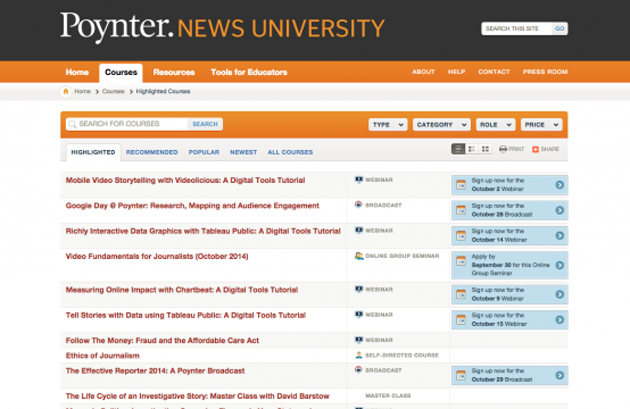Click webinar icon beside Follow The Money
The width and height of the screenshot is (630, 409).
pos(359,340)
